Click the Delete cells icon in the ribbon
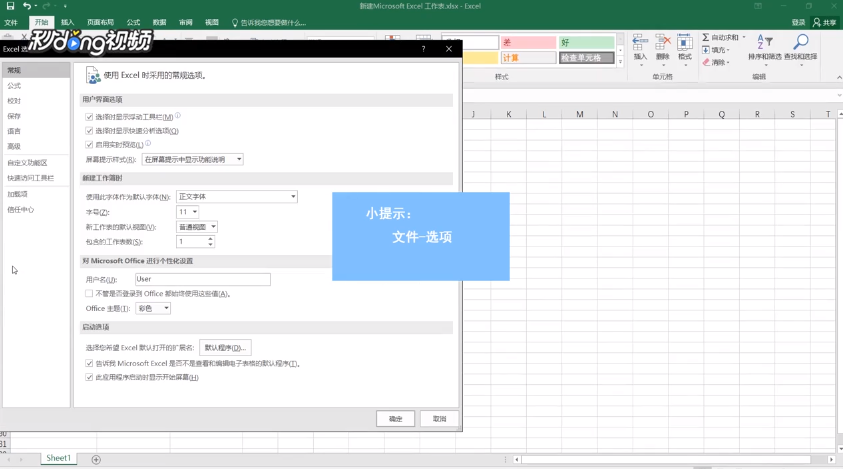 [x=663, y=42]
